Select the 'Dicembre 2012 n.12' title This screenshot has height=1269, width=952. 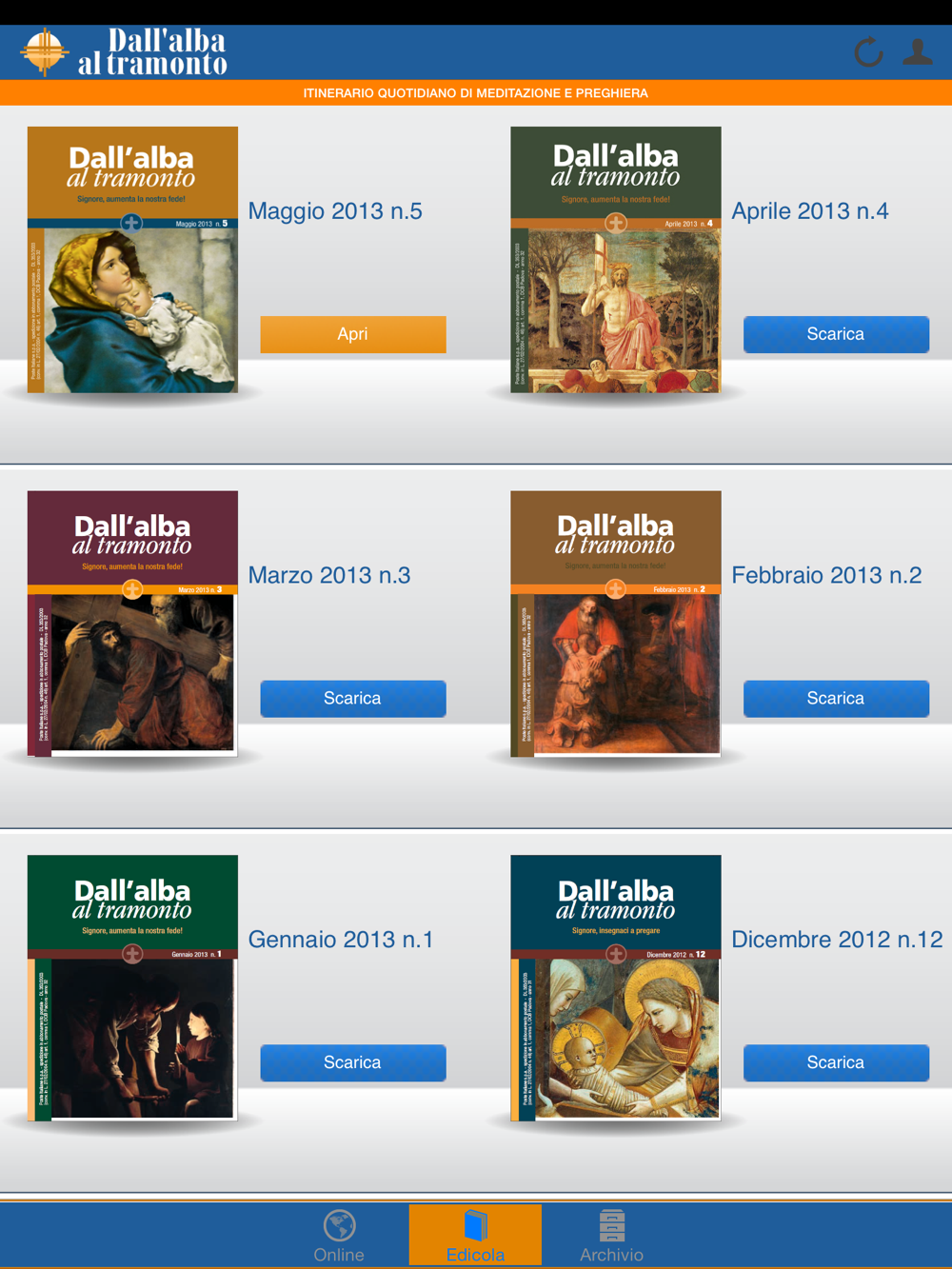[837, 940]
